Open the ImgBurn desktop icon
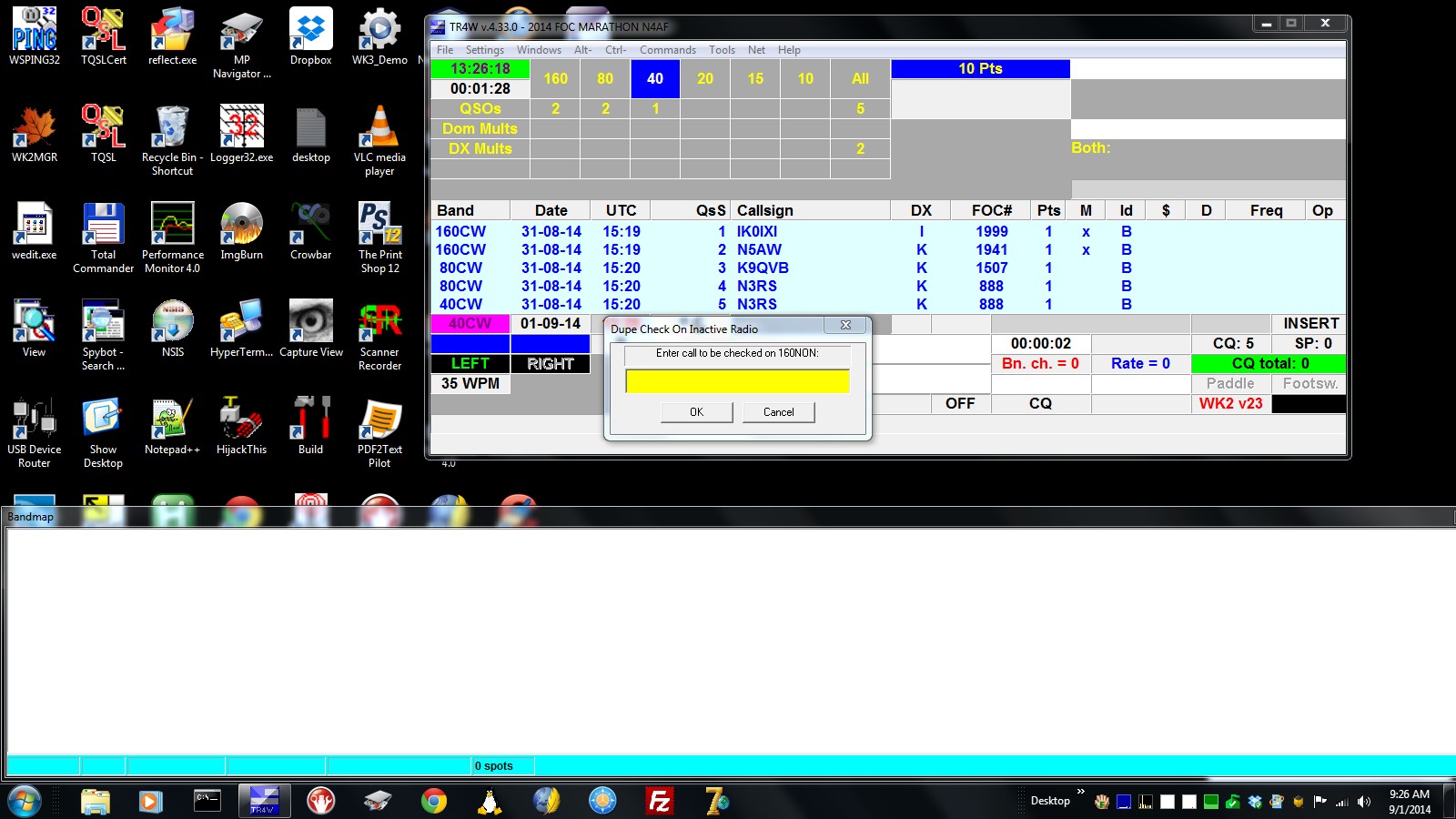Image resolution: width=1456 pixels, height=819 pixels. pyautogui.click(x=242, y=231)
